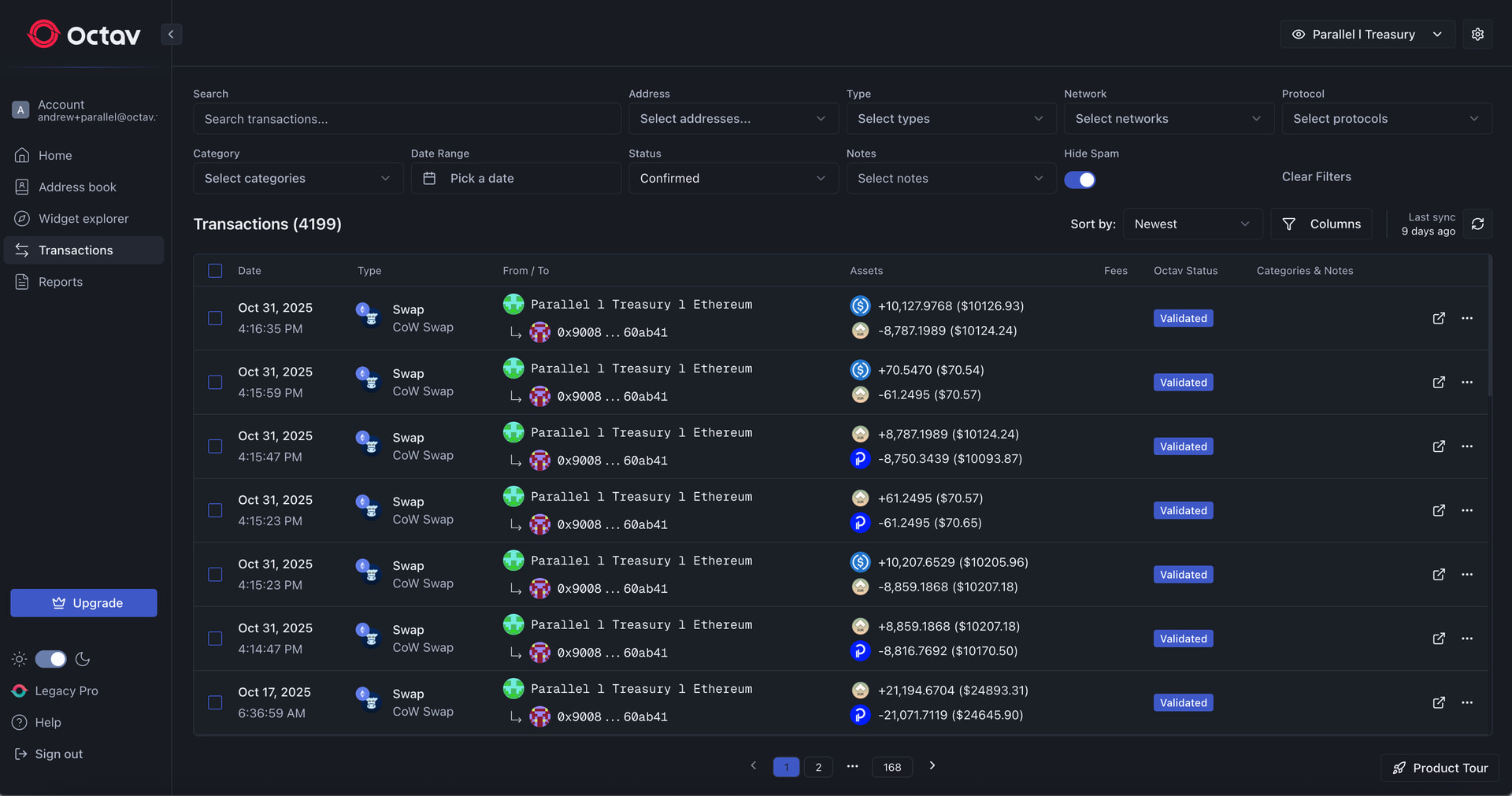Screen dimensions: 1512x796
Task: Open the Sort by Newest dropdown
Action: pyautogui.click(x=1192, y=224)
